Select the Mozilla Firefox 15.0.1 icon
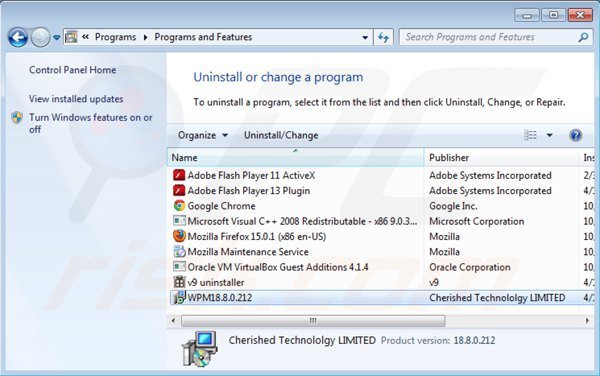Image resolution: width=600 pixels, height=376 pixels. coord(179,236)
